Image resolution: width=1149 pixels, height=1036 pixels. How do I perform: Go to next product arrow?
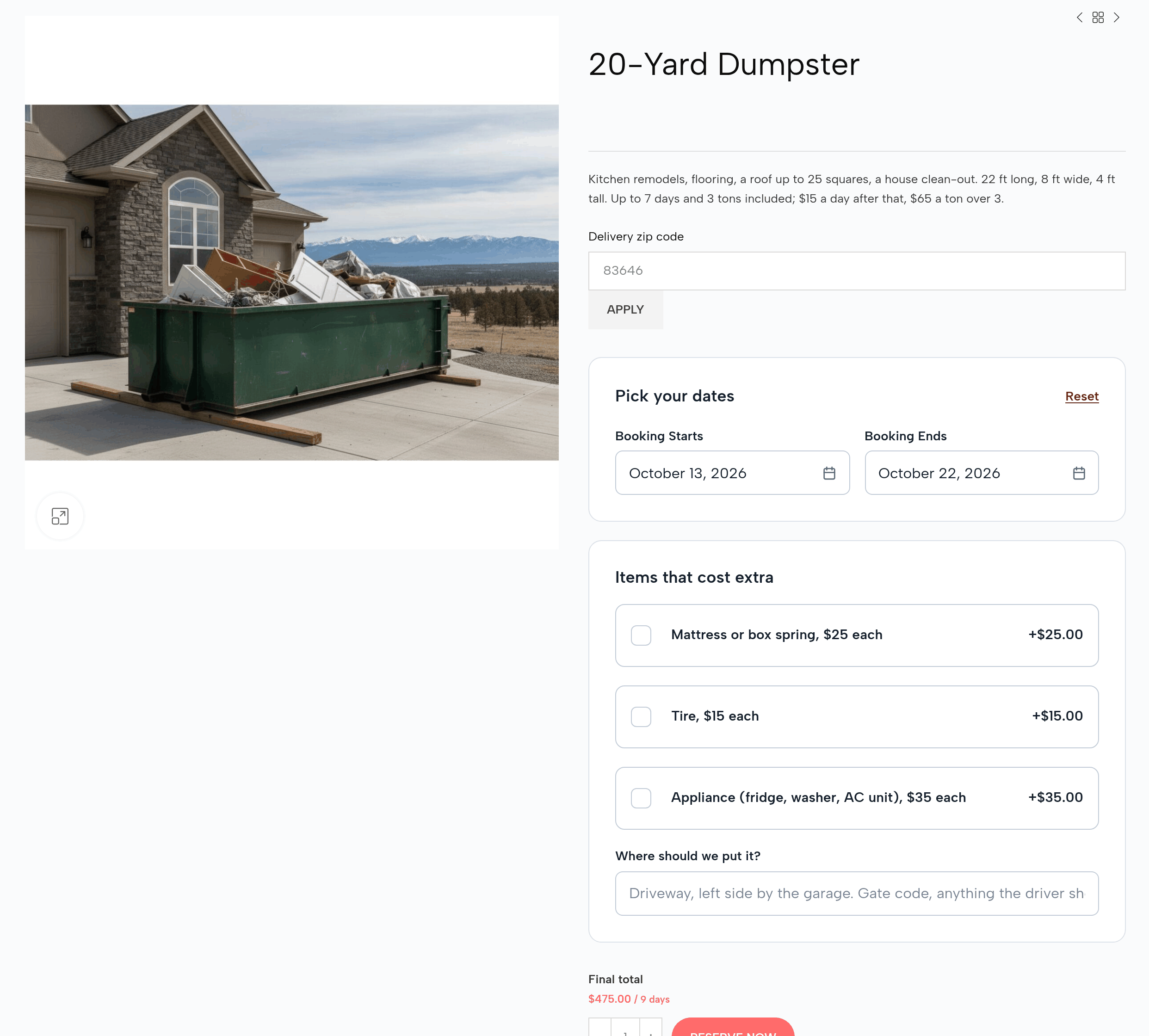[1117, 18]
